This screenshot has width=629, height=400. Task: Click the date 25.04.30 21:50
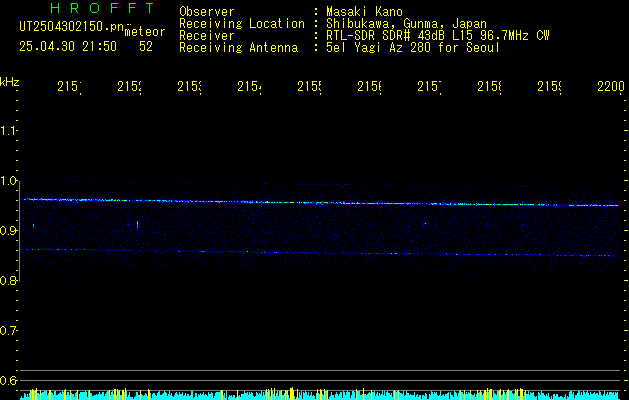68,47
